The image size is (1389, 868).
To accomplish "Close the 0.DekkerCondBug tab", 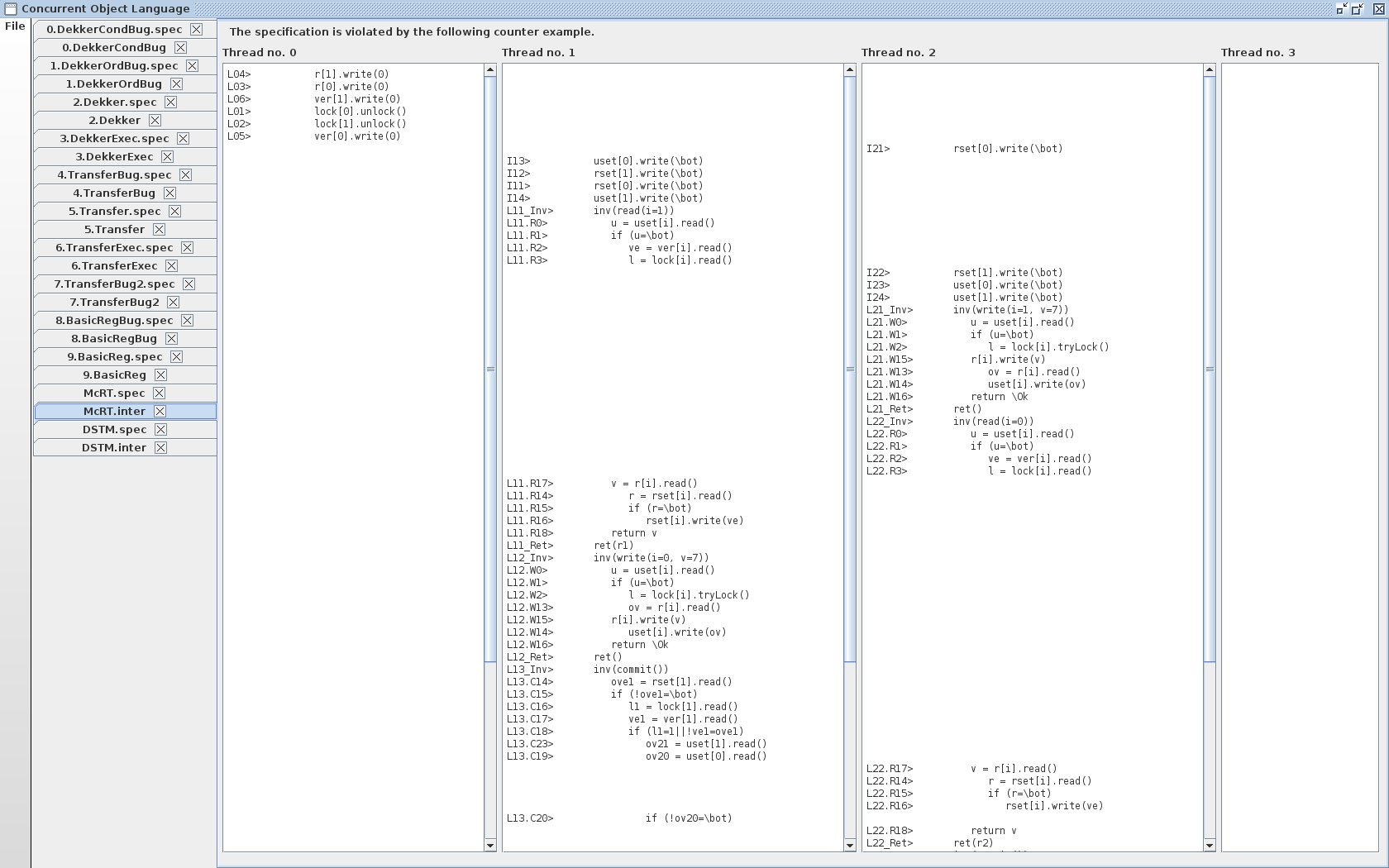I will point(180,47).
